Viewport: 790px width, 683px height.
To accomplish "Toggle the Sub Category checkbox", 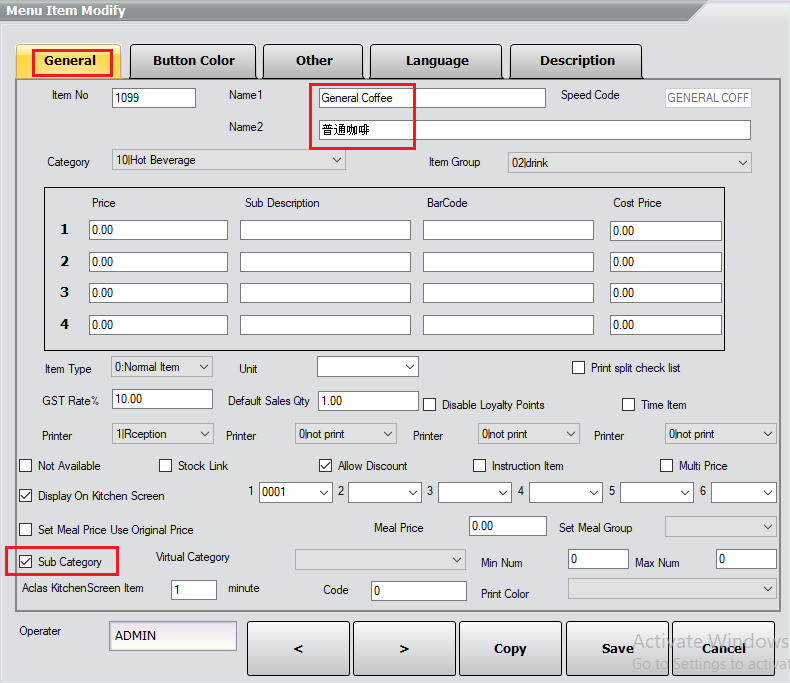I will pos(26,562).
